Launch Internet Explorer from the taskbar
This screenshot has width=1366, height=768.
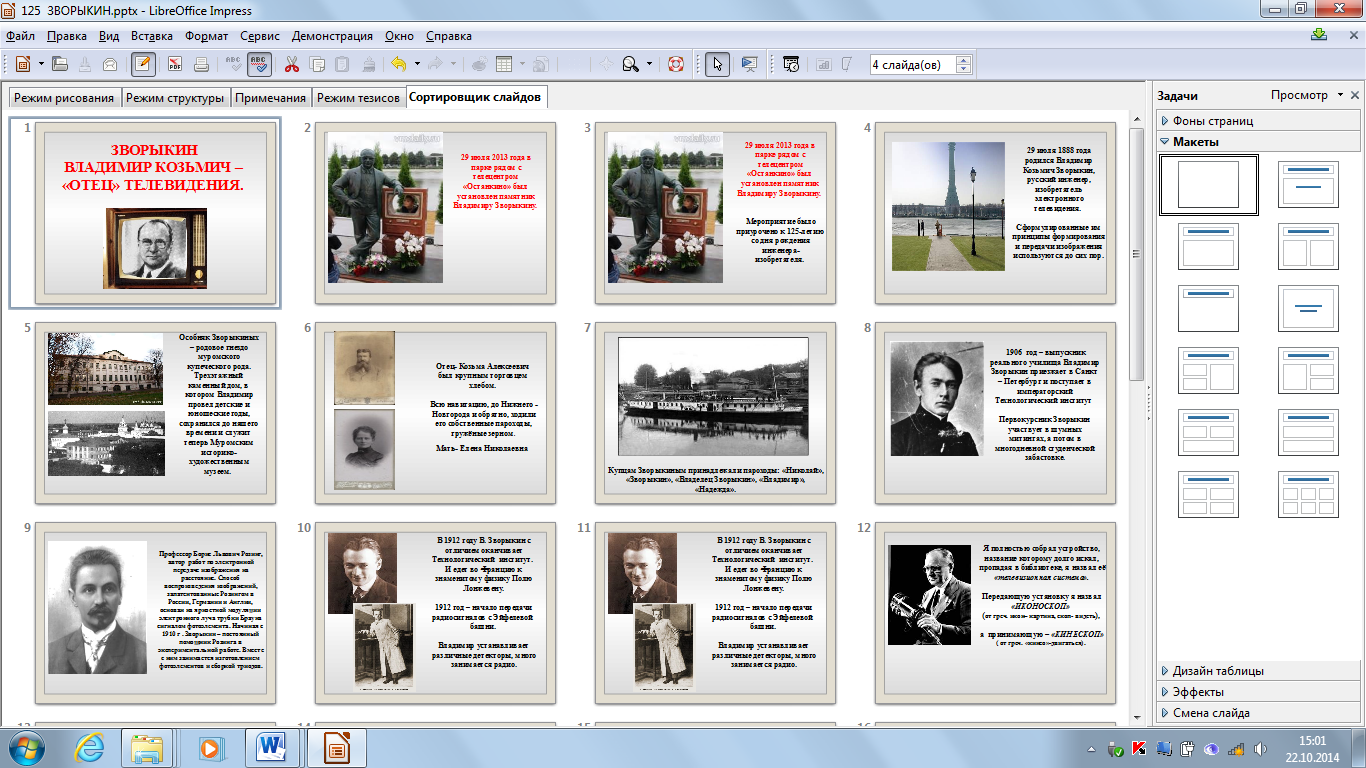[x=90, y=748]
